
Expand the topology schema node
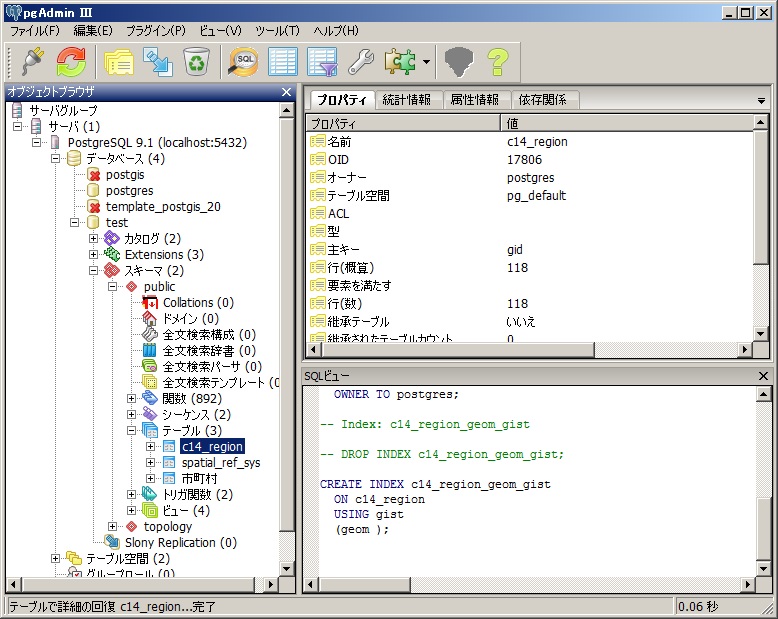point(113,527)
